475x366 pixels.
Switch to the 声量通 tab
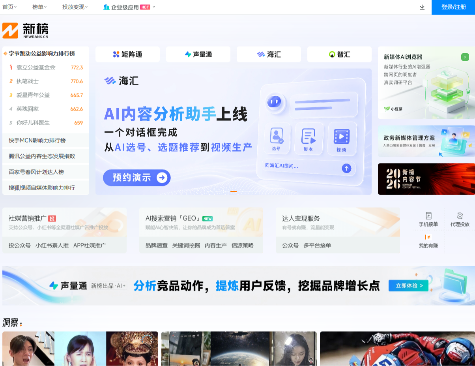pos(198,54)
